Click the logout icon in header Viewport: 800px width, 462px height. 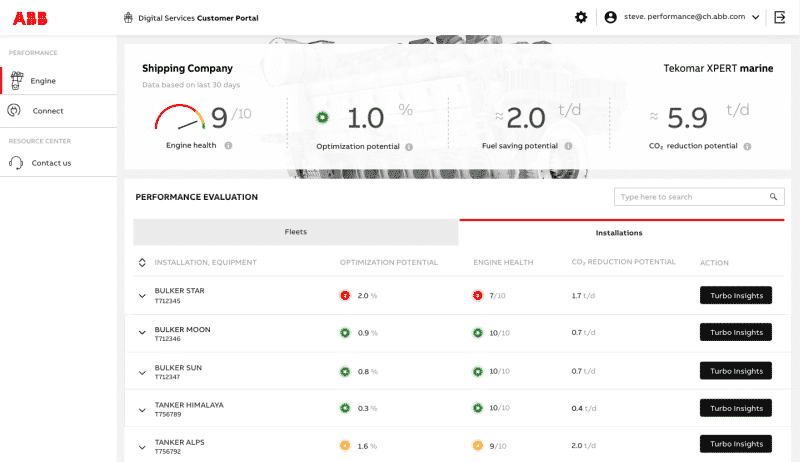pos(780,17)
